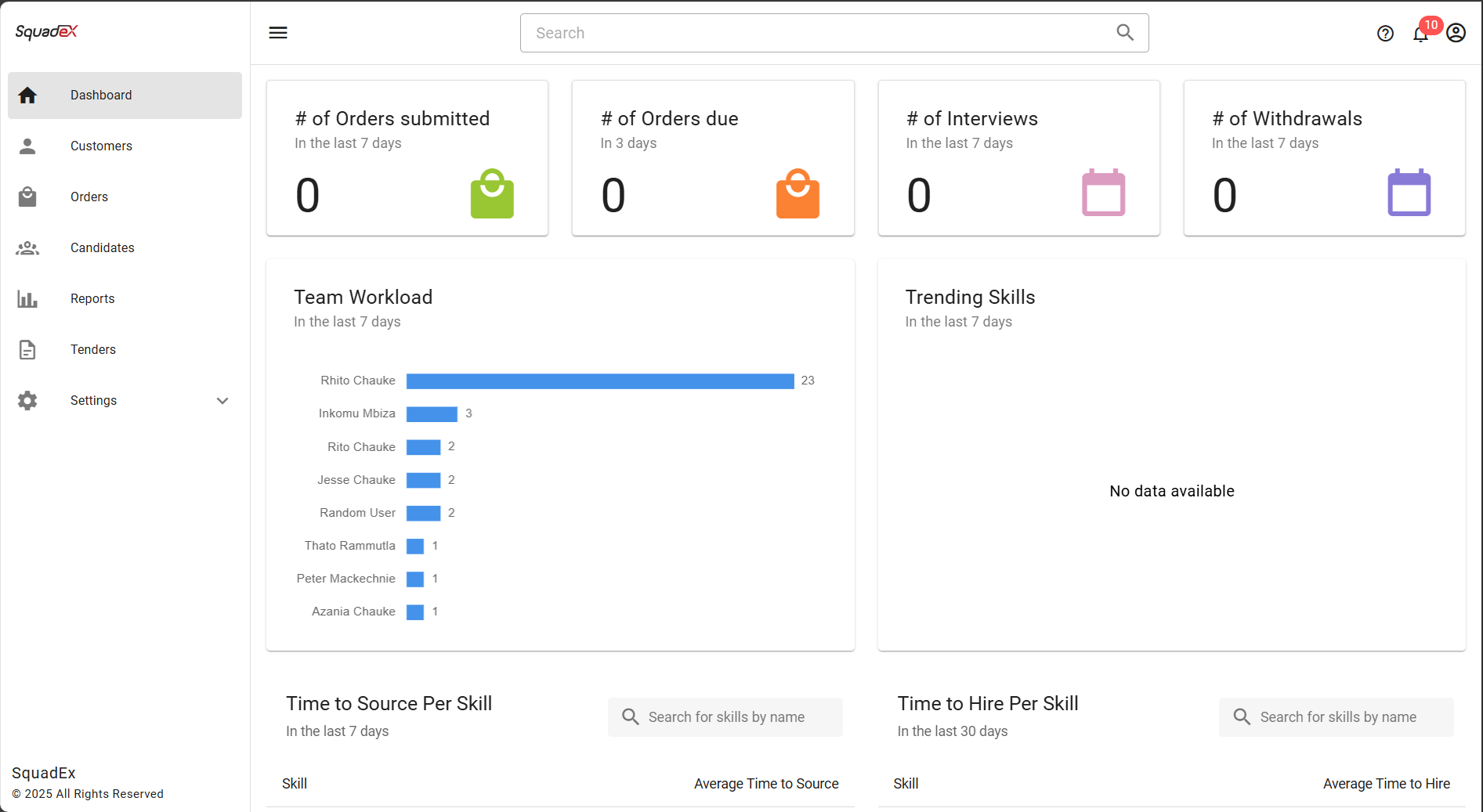This screenshot has width=1483, height=812.
Task: Click the help question mark icon
Action: [1385, 33]
